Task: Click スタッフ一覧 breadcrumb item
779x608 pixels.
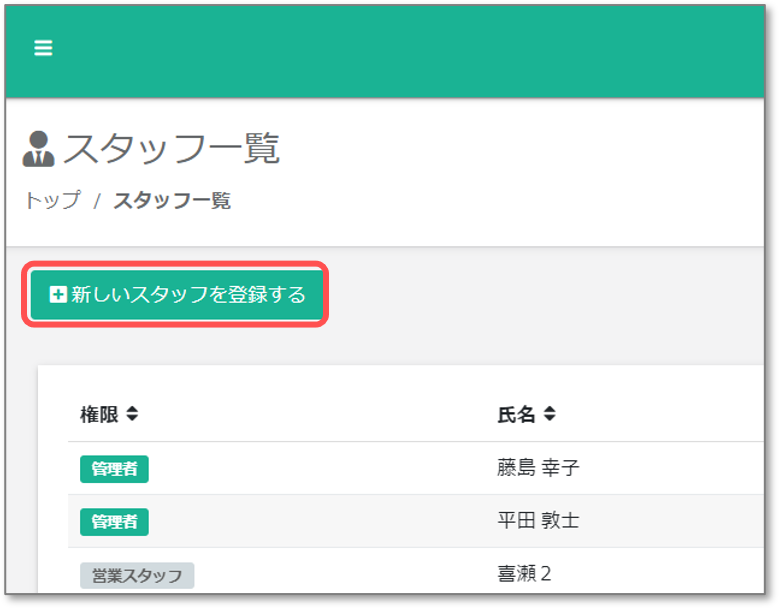Action: [x=172, y=201]
